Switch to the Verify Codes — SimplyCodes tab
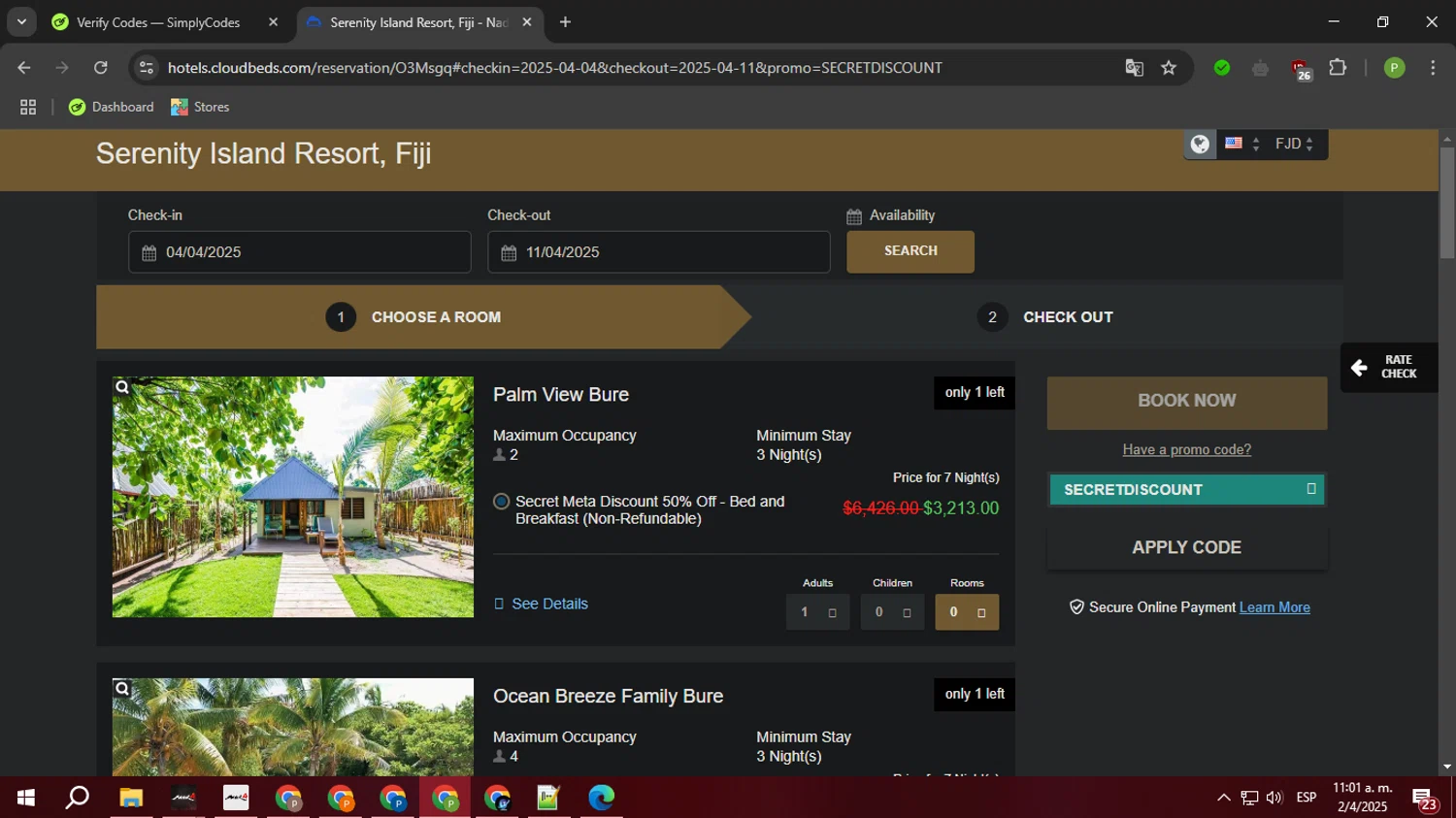The width and height of the screenshot is (1456, 818). coord(158,21)
